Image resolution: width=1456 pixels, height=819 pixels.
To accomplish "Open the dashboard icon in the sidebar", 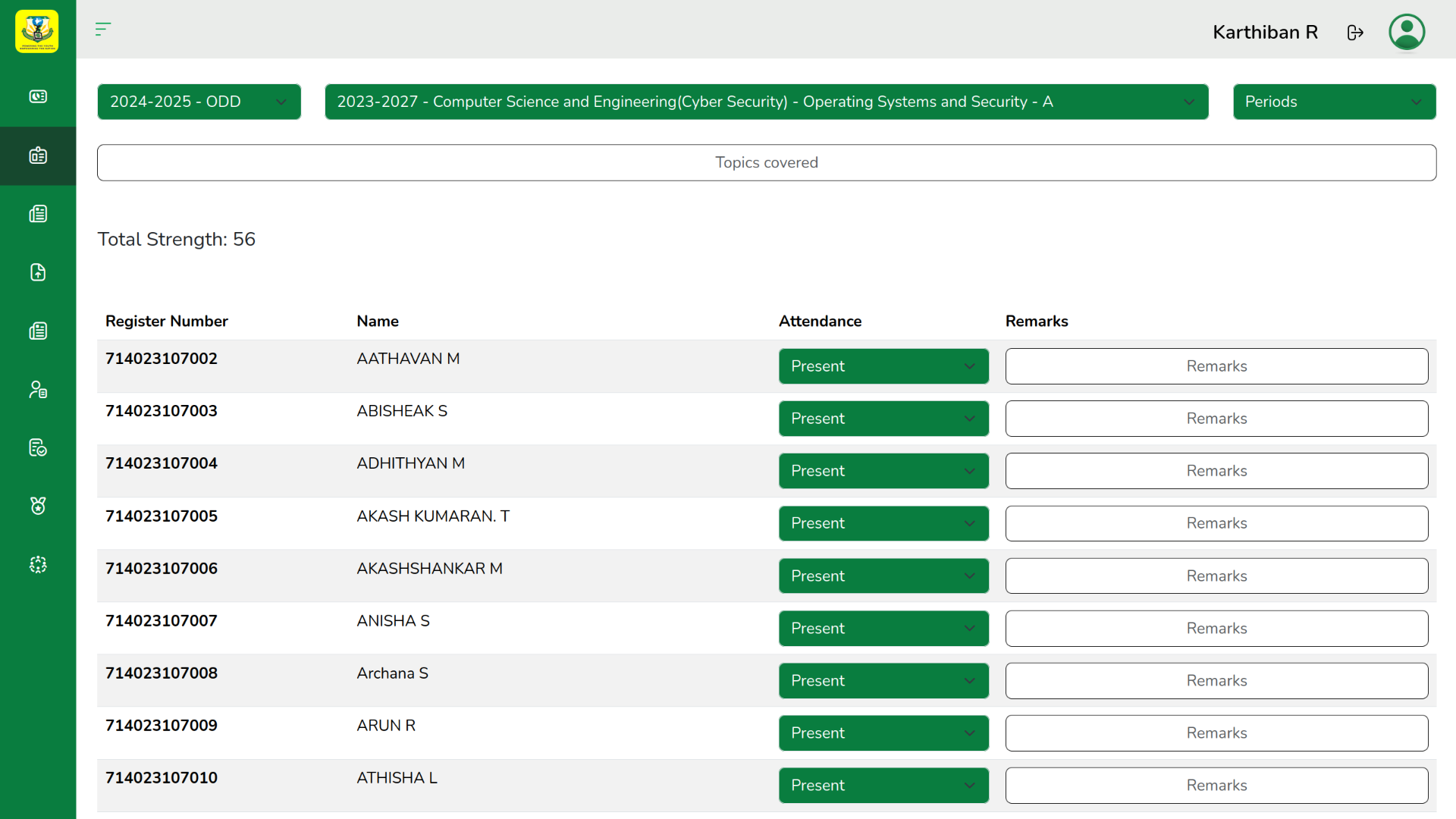I will (38, 96).
